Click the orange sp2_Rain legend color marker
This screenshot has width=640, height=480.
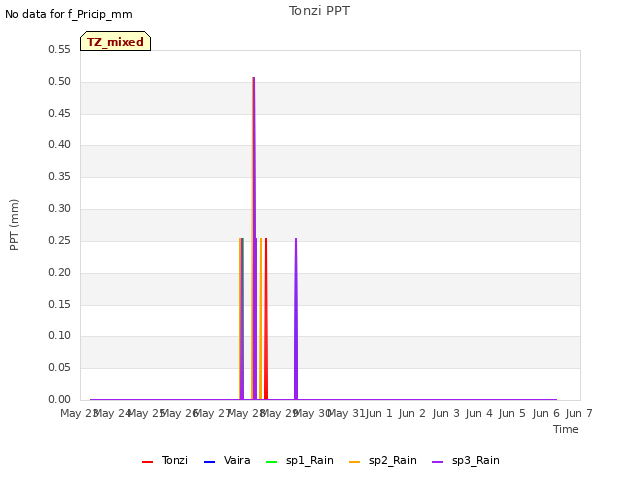pos(355,462)
